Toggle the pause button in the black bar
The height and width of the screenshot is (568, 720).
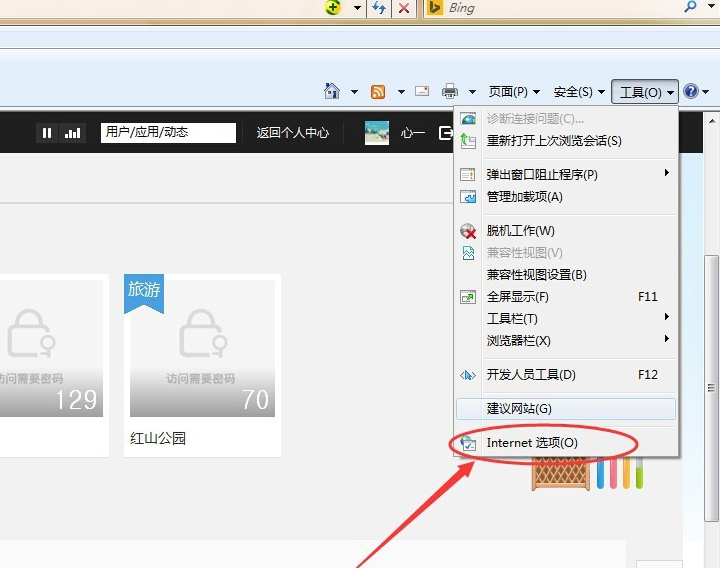click(x=47, y=133)
